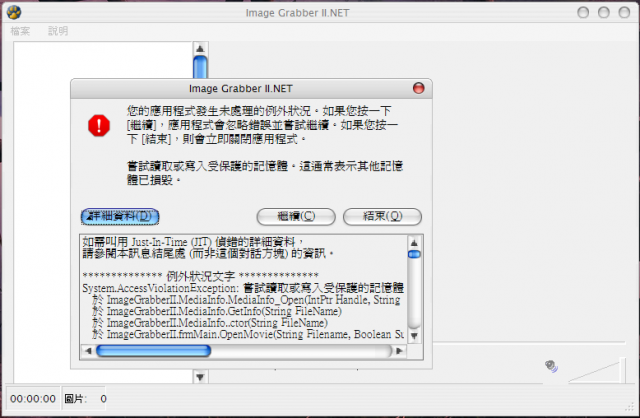Open the 說明 menu
640x418 pixels.
coord(58,31)
